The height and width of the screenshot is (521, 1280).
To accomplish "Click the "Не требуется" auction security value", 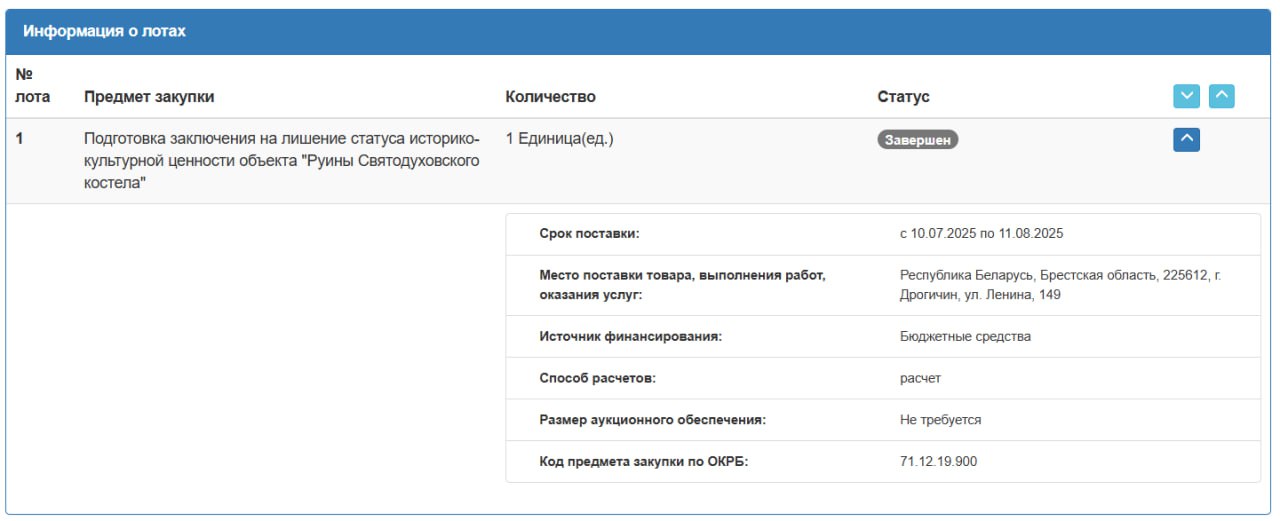I will 940,420.
